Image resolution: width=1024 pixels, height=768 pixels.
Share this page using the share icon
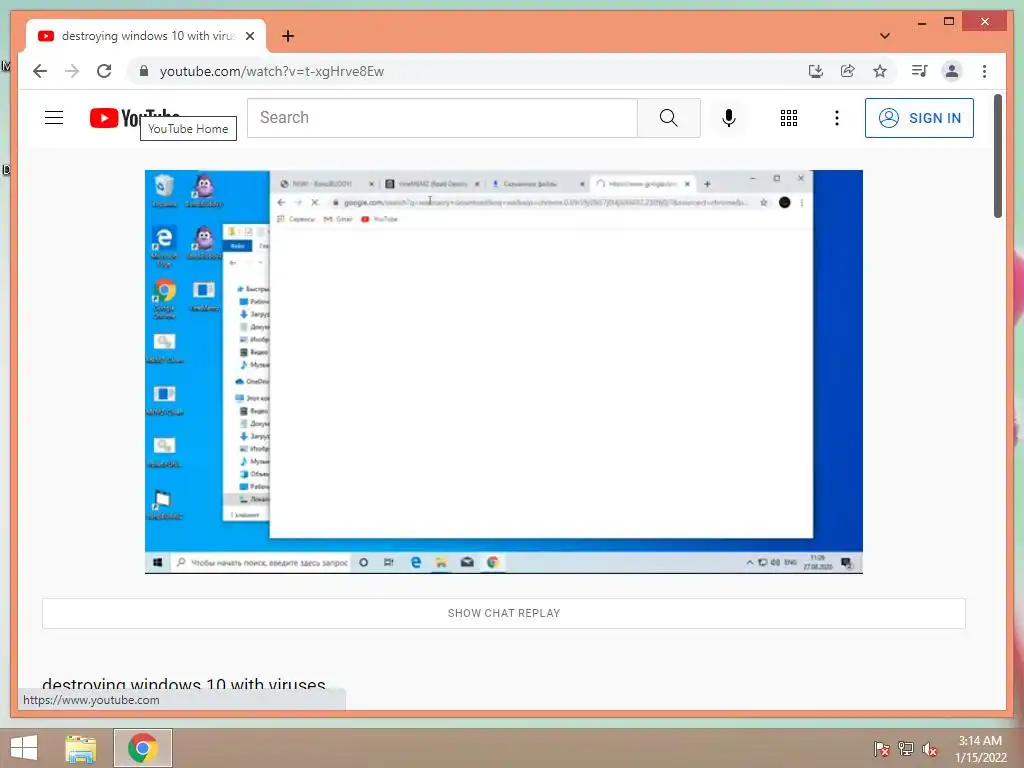(x=847, y=71)
